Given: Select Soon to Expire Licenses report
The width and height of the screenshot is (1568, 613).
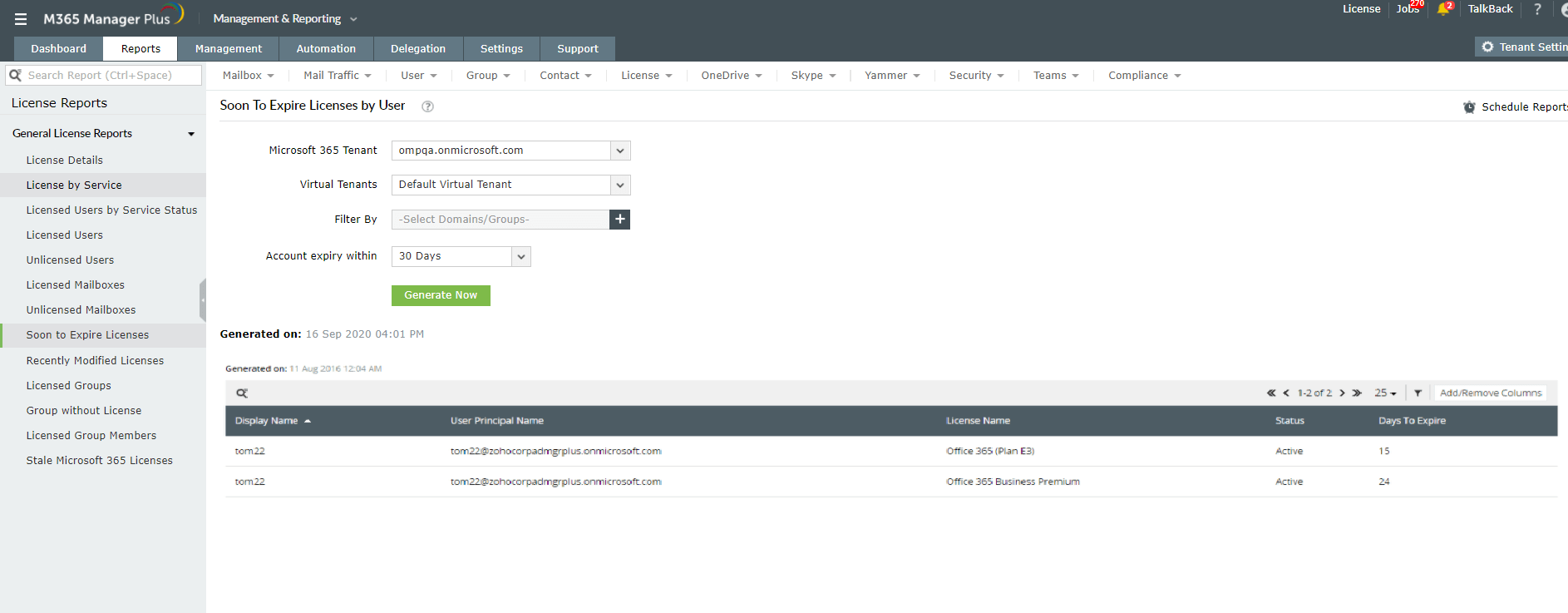Looking at the screenshot, I should 87,335.
